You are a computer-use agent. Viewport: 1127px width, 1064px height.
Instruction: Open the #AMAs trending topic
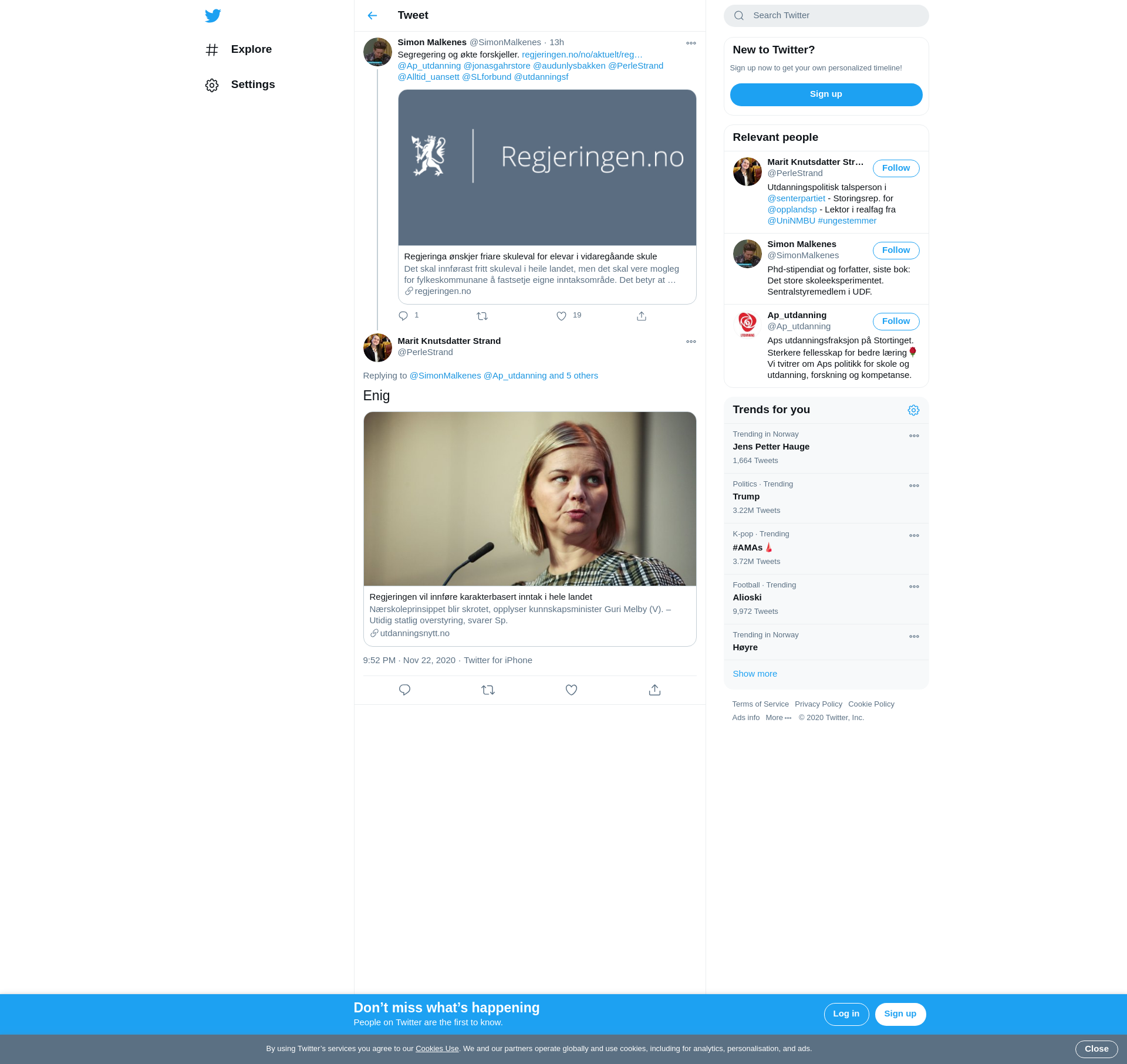[x=826, y=549]
